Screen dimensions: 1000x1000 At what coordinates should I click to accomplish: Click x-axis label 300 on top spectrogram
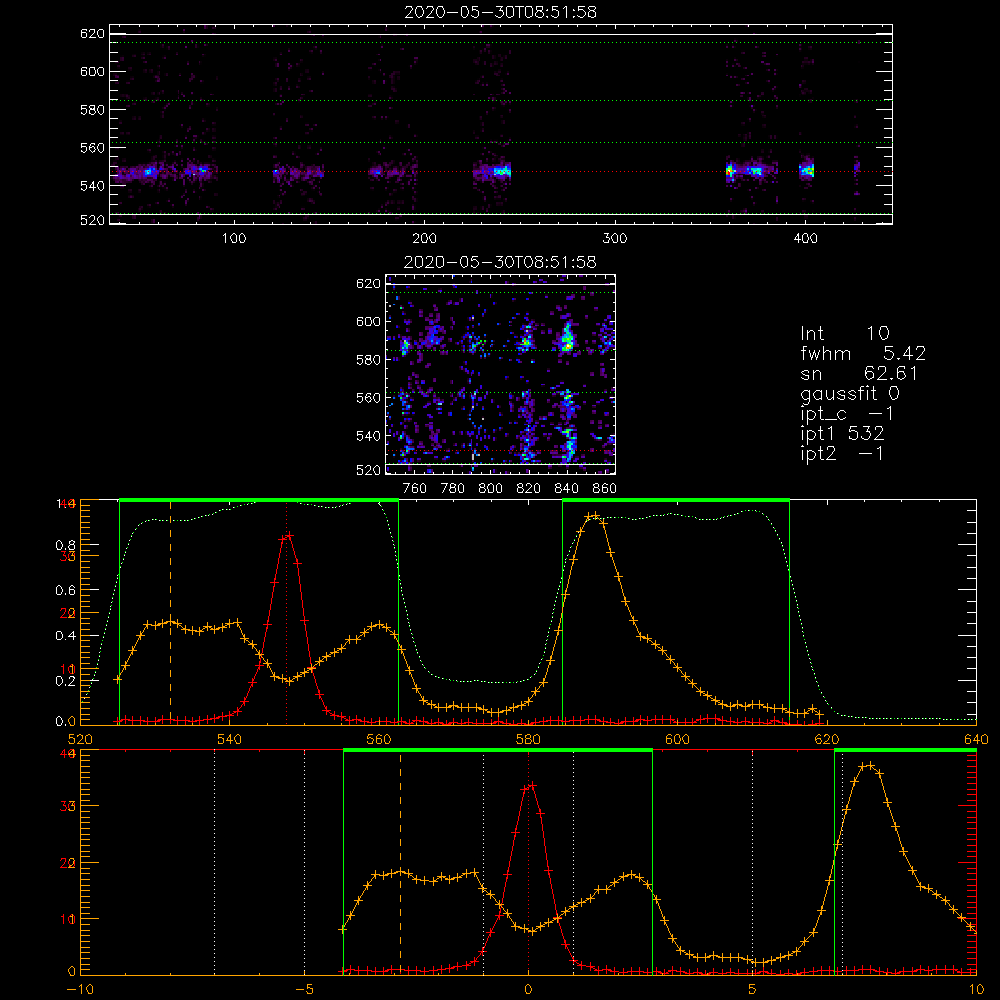pos(615,239)
